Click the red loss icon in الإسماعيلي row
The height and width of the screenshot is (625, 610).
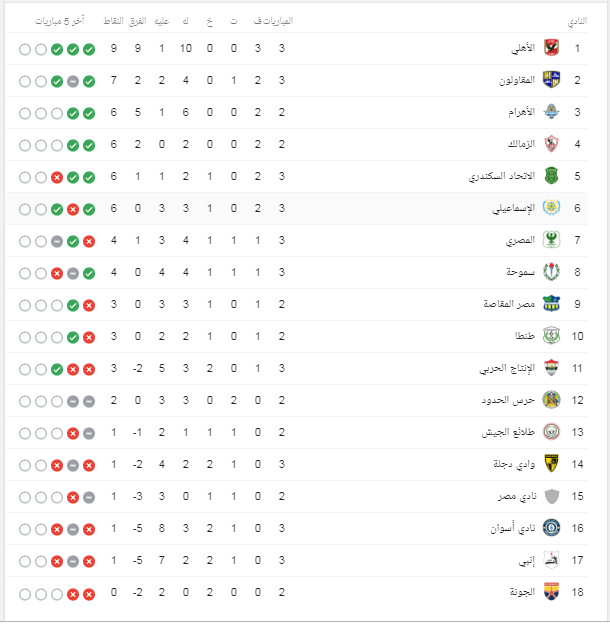pos(73,208)
